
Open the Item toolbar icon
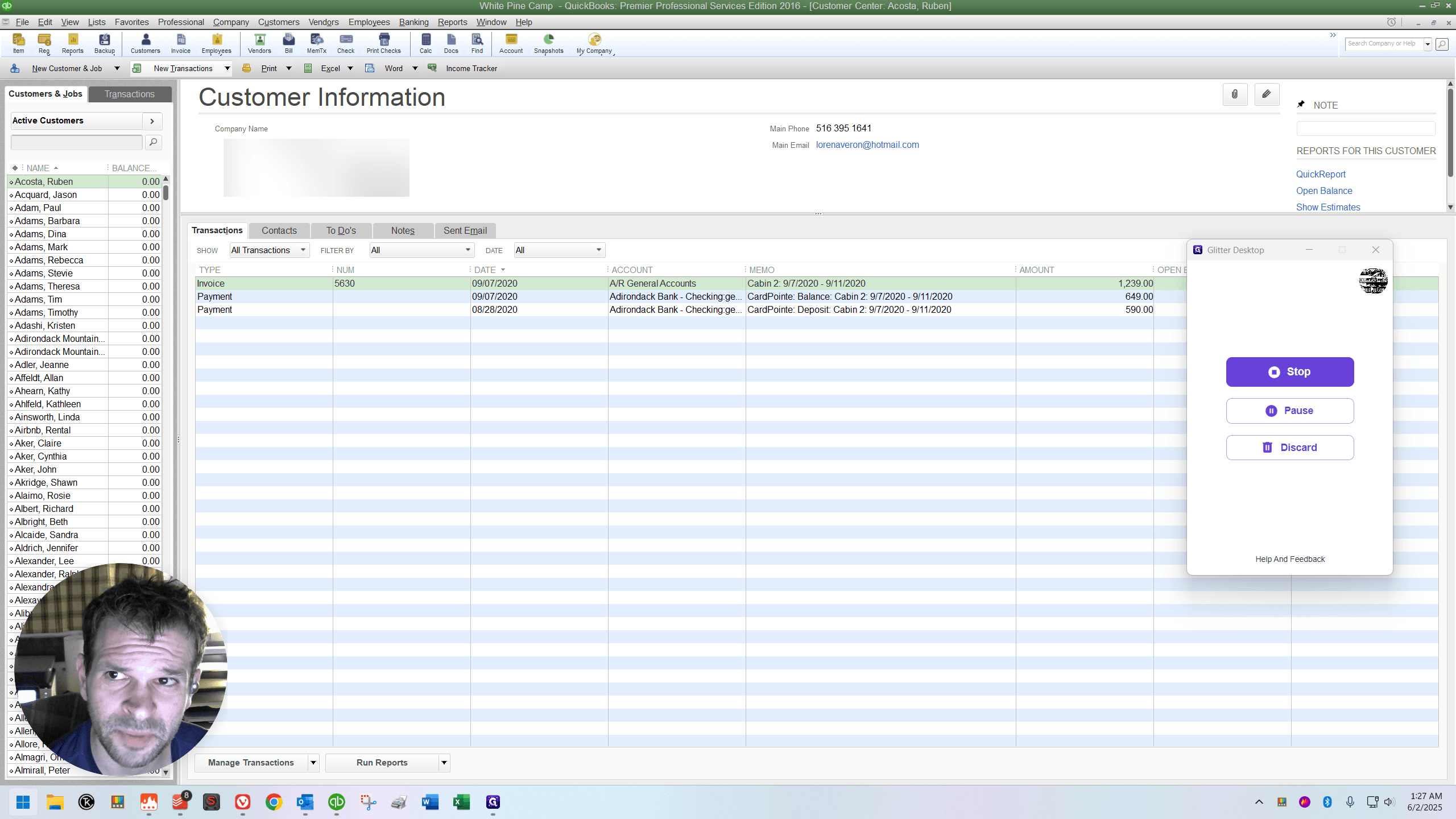coord(18,43)
